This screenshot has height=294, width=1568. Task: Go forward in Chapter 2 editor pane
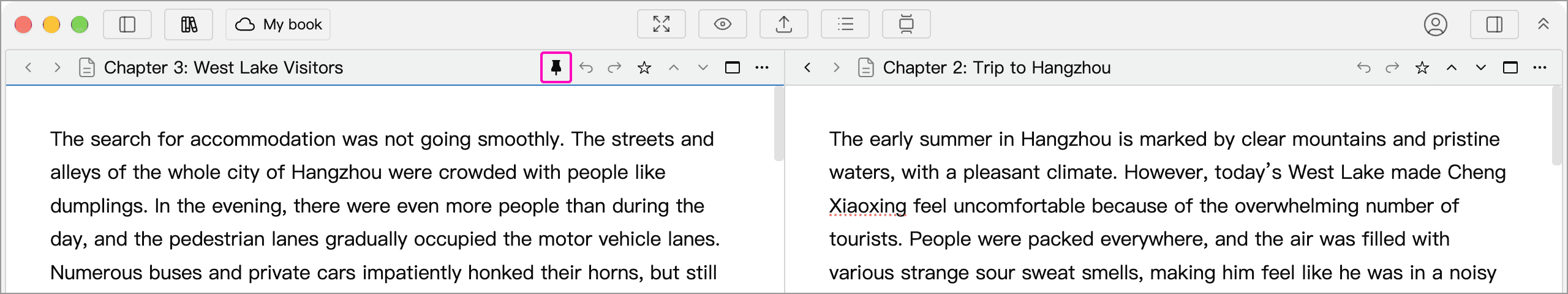click(837, 67)
